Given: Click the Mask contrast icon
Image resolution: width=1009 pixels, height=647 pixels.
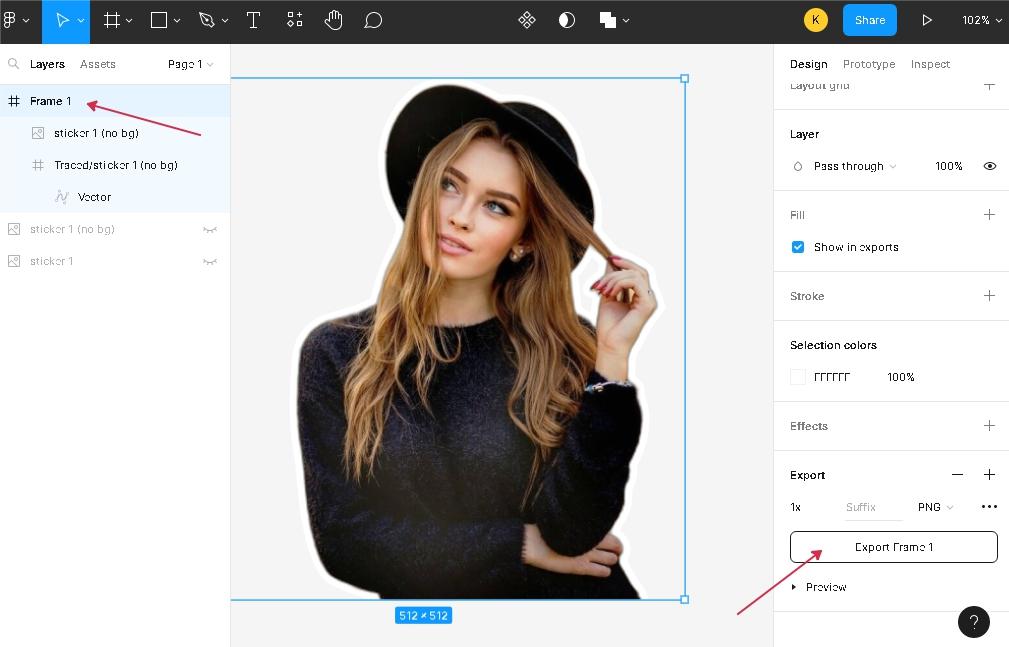Looking at the screenshot, I should tap(567, 20).
